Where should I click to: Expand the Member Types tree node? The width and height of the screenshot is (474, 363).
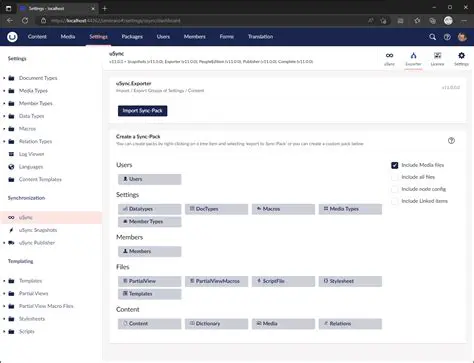(x=4, y=103)
